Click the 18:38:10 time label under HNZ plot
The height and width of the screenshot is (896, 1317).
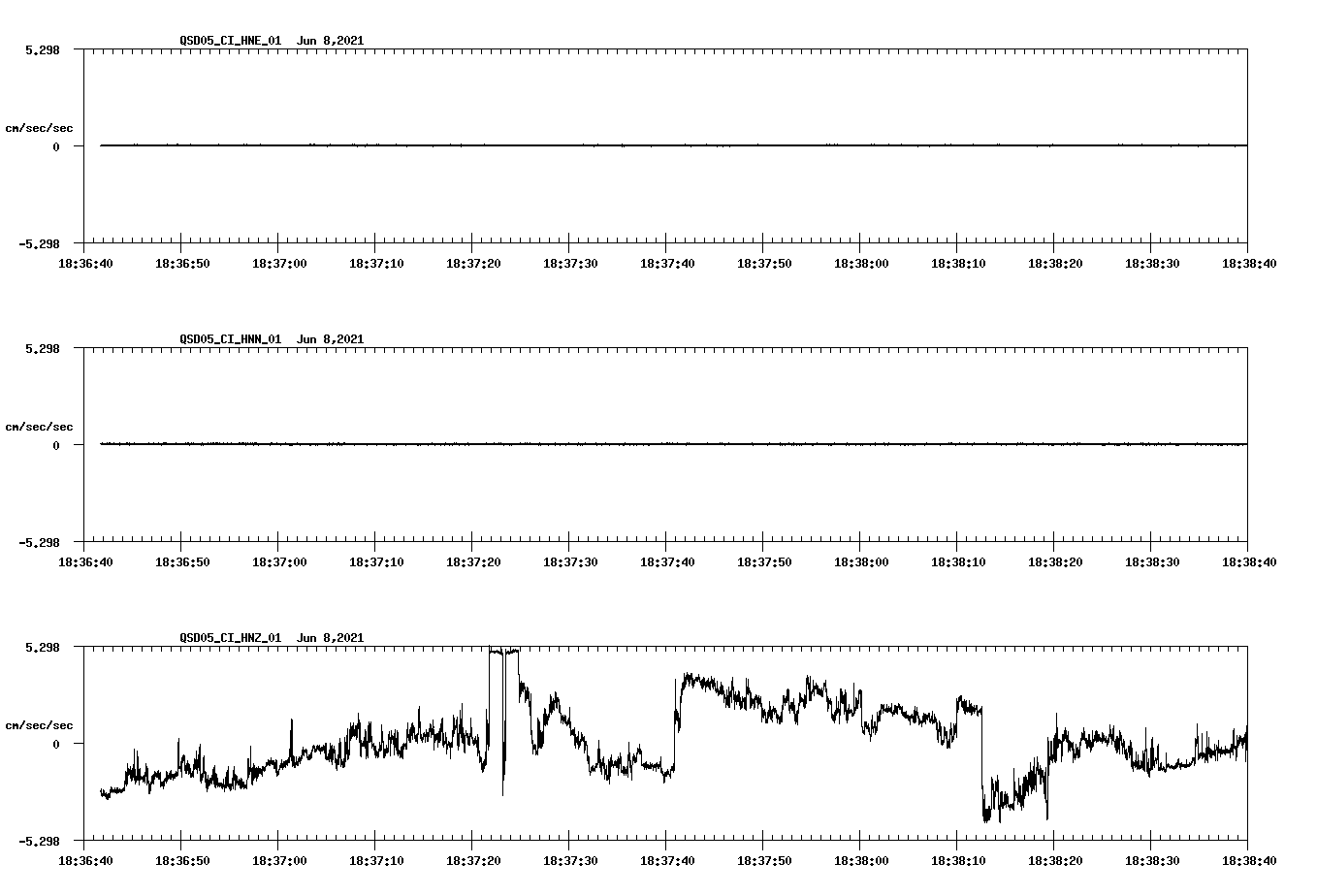coord(958,860)
